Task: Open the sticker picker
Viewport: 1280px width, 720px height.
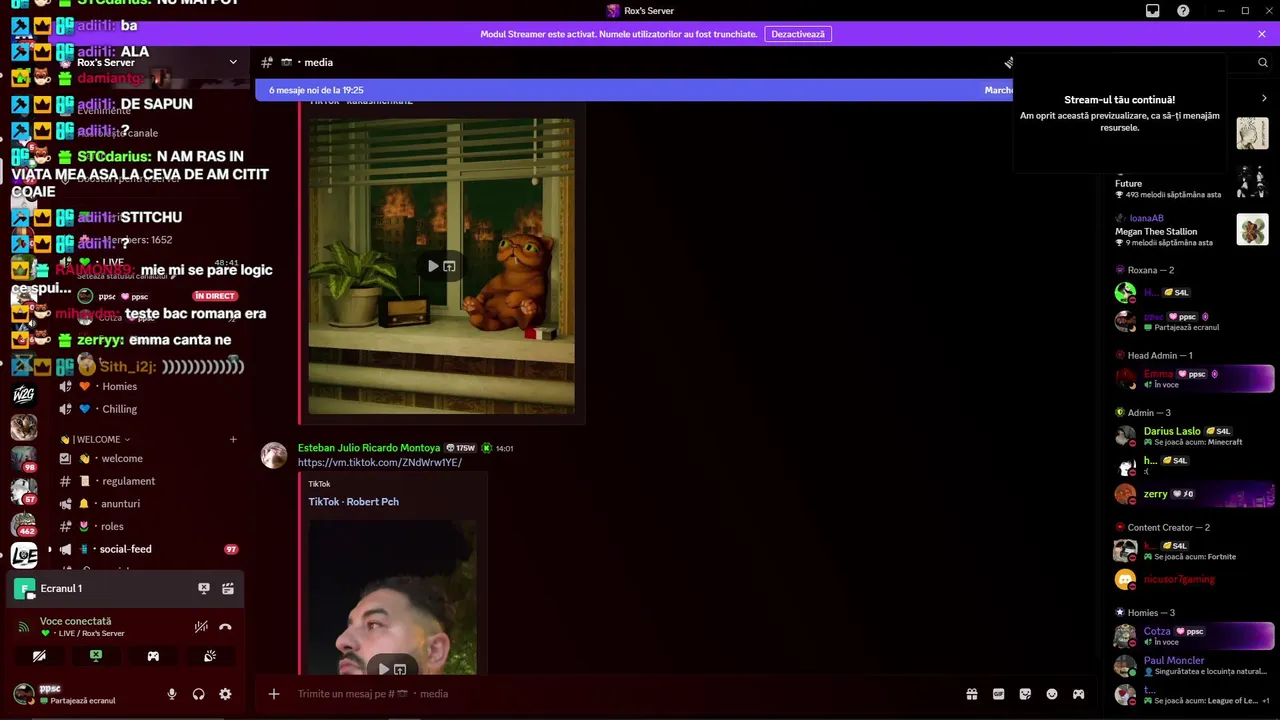Action: (x=1025, y=694)
